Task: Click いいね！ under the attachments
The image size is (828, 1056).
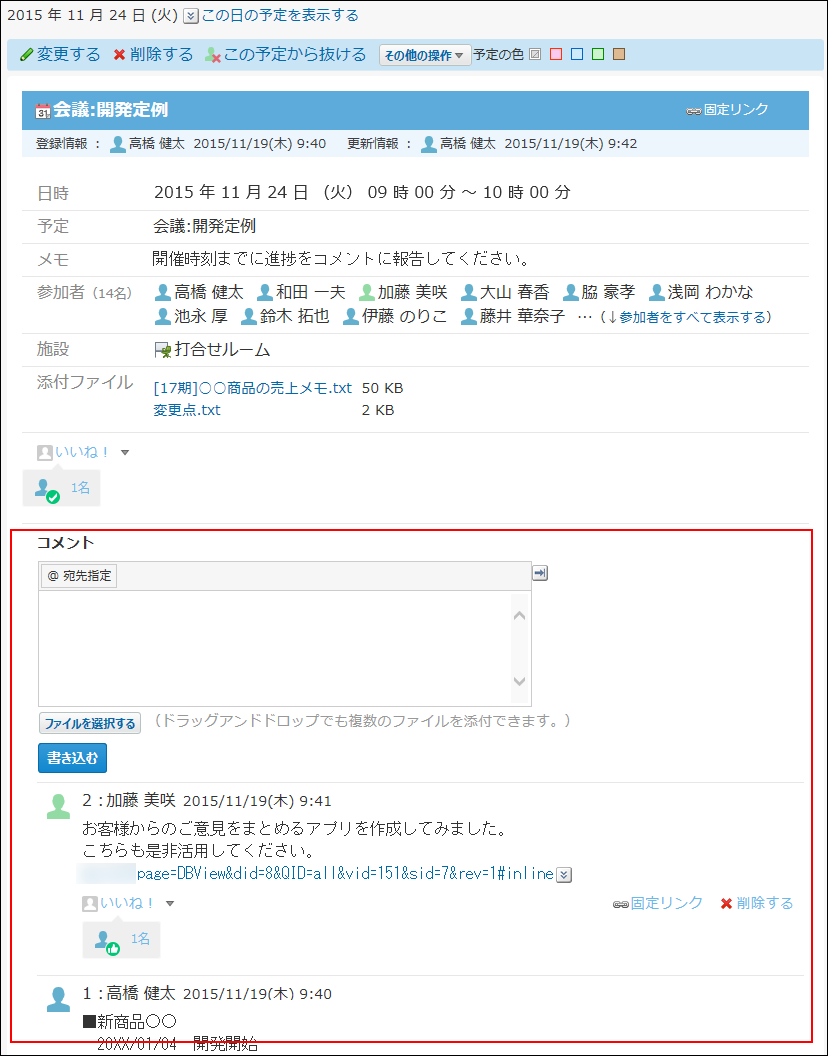Action: (x=82, y=453)
